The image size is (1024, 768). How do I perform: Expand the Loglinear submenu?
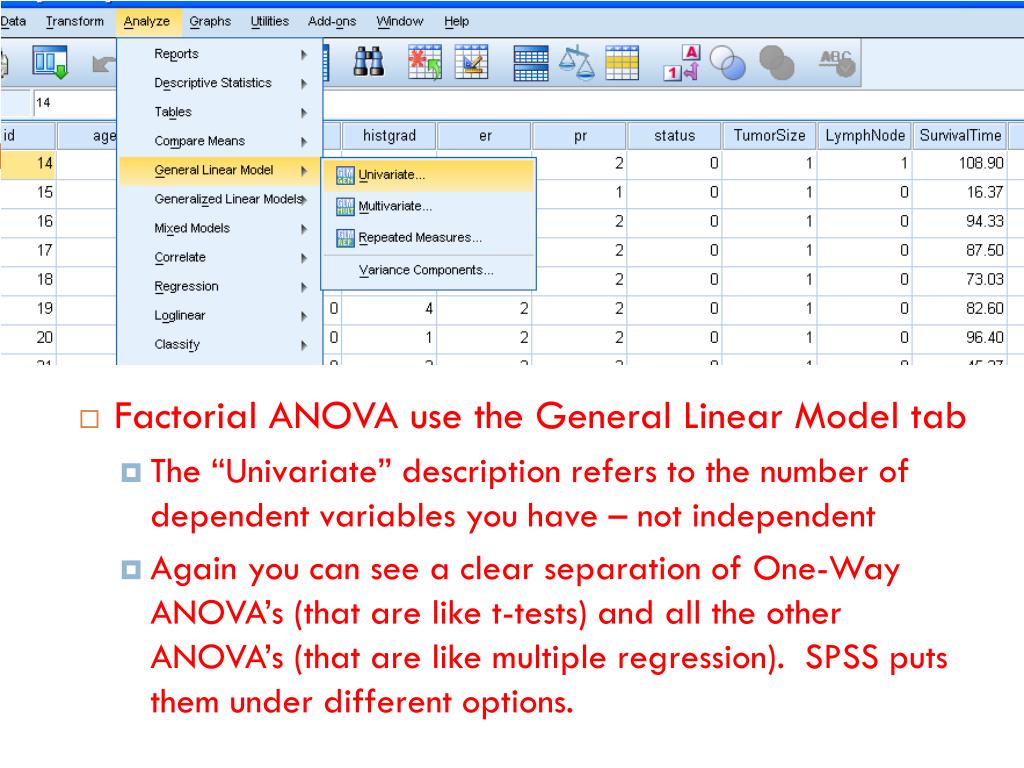(x=219, y=315)
